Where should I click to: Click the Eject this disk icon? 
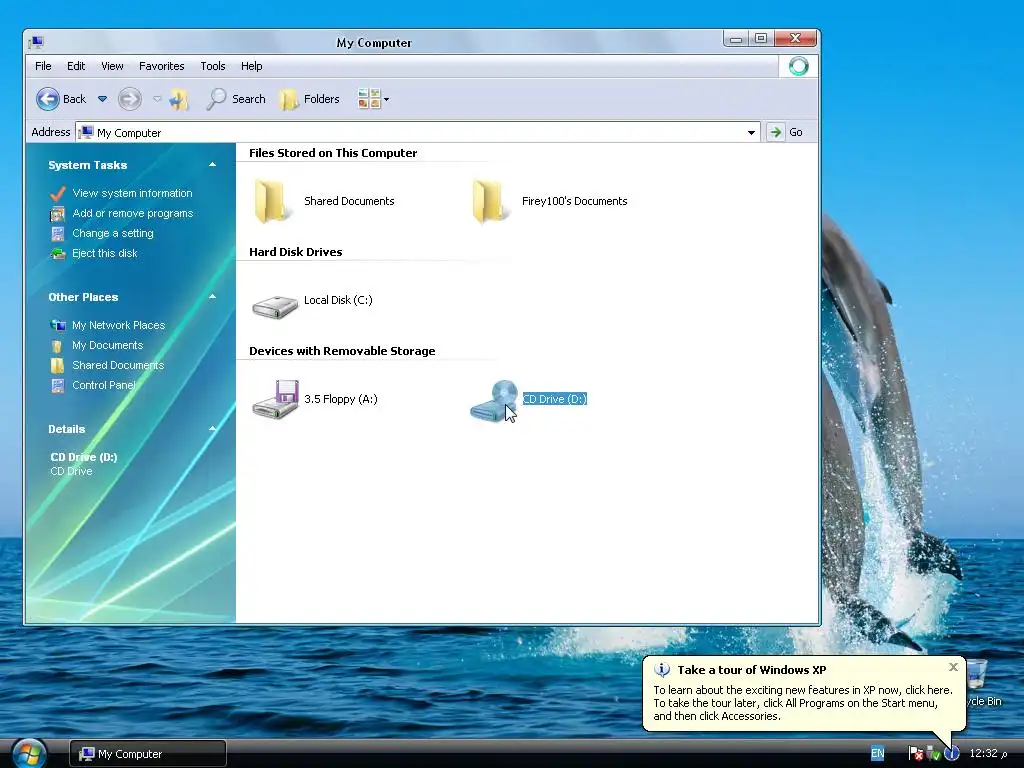click(58, 253)
